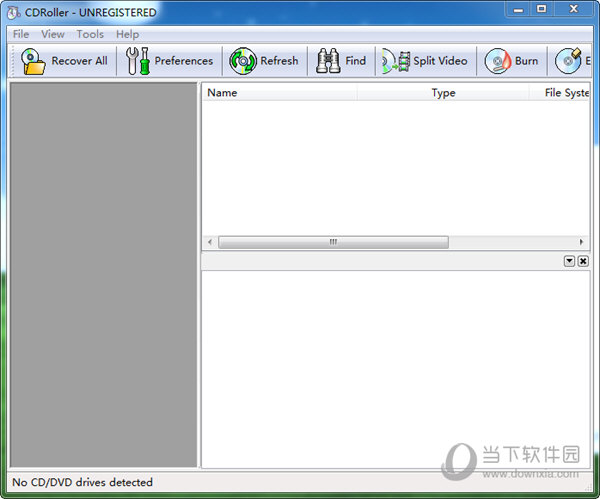Click the partially visible disc eraser icon
The width and height of the screenshot is (600, 499).
(x=568, y=61)
